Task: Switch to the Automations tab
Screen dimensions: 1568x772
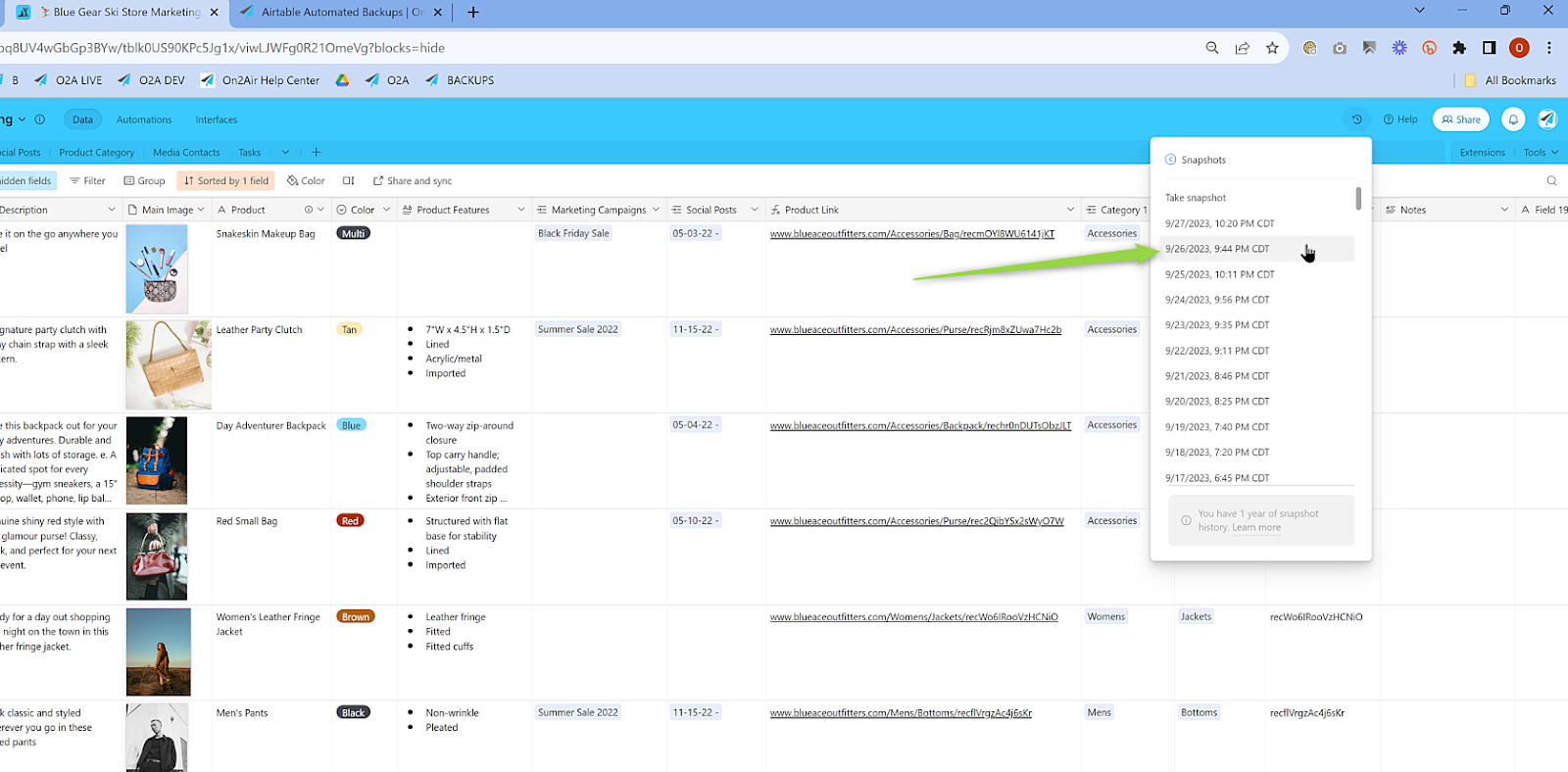Action: coord(144,120)
